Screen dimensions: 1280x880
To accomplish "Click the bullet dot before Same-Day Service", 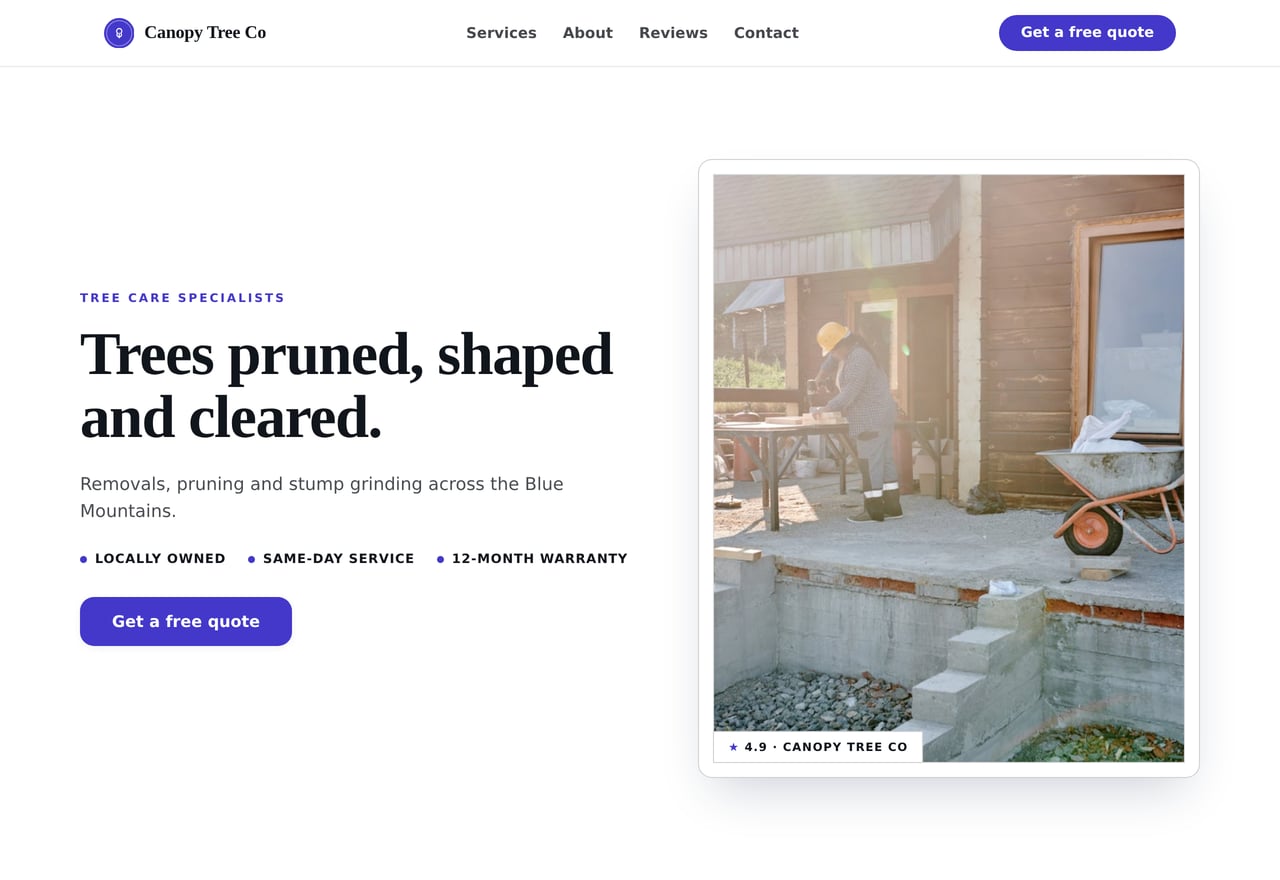I will tap(252, 560).
